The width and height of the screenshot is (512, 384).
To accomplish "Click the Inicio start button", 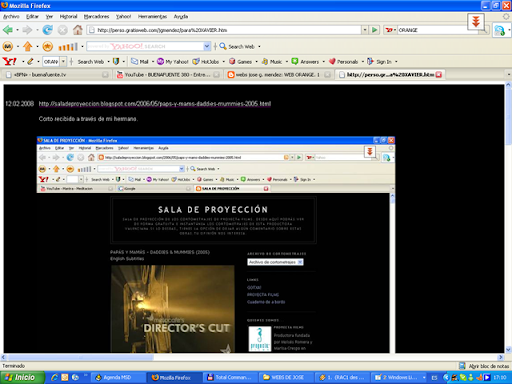I will [22, 377].
